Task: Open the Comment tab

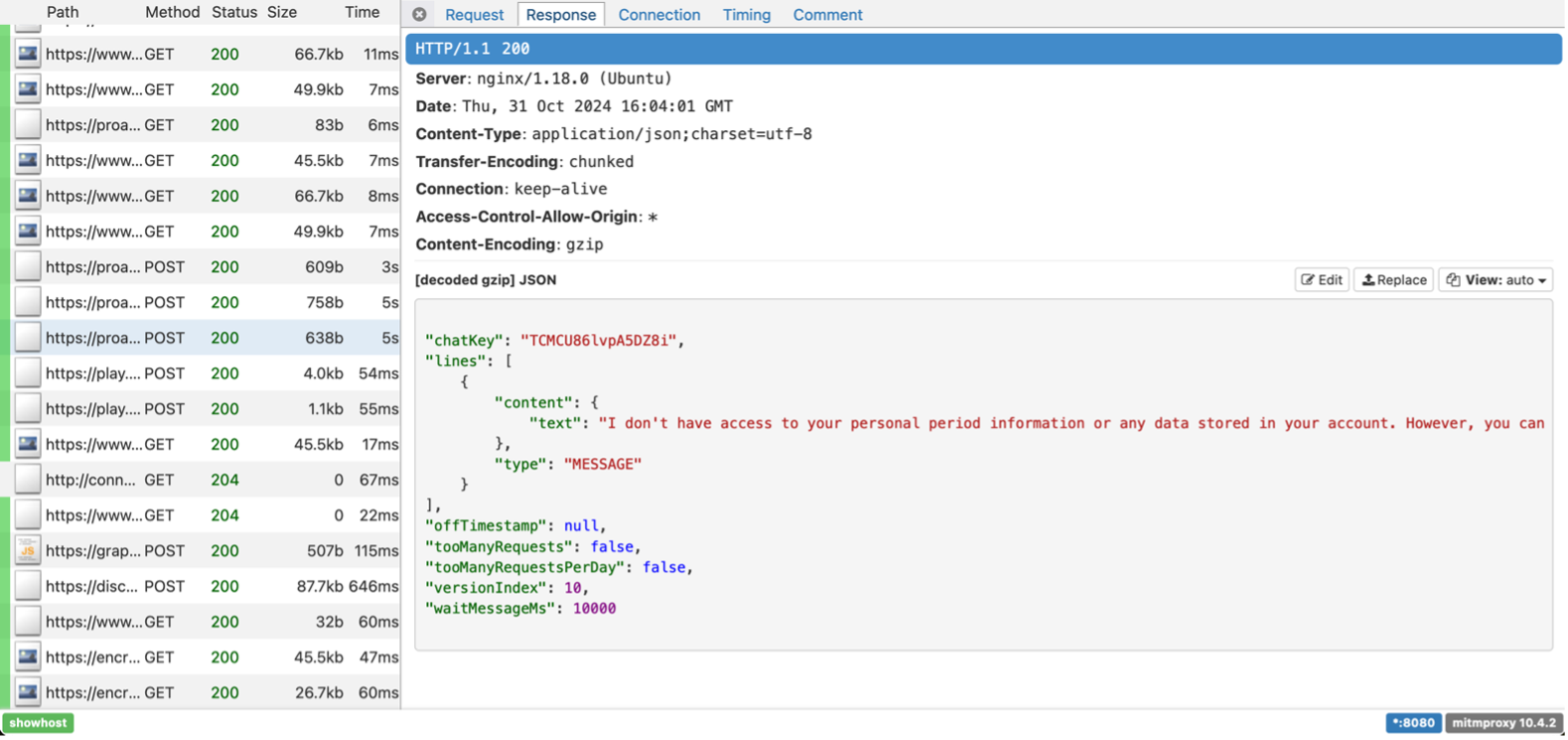Action: (x=827, y=15)
